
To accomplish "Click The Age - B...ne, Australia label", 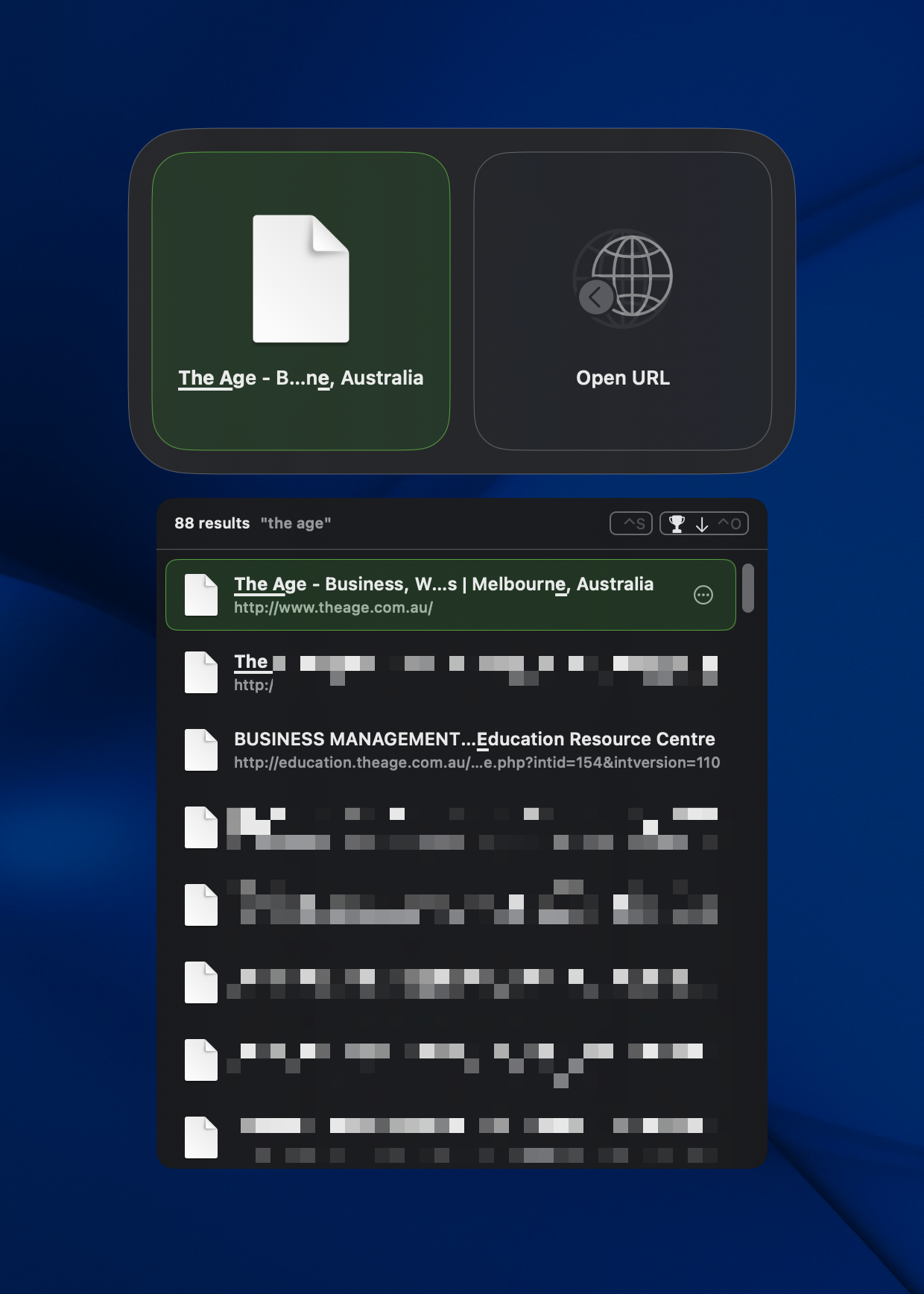I will (301, 379).
